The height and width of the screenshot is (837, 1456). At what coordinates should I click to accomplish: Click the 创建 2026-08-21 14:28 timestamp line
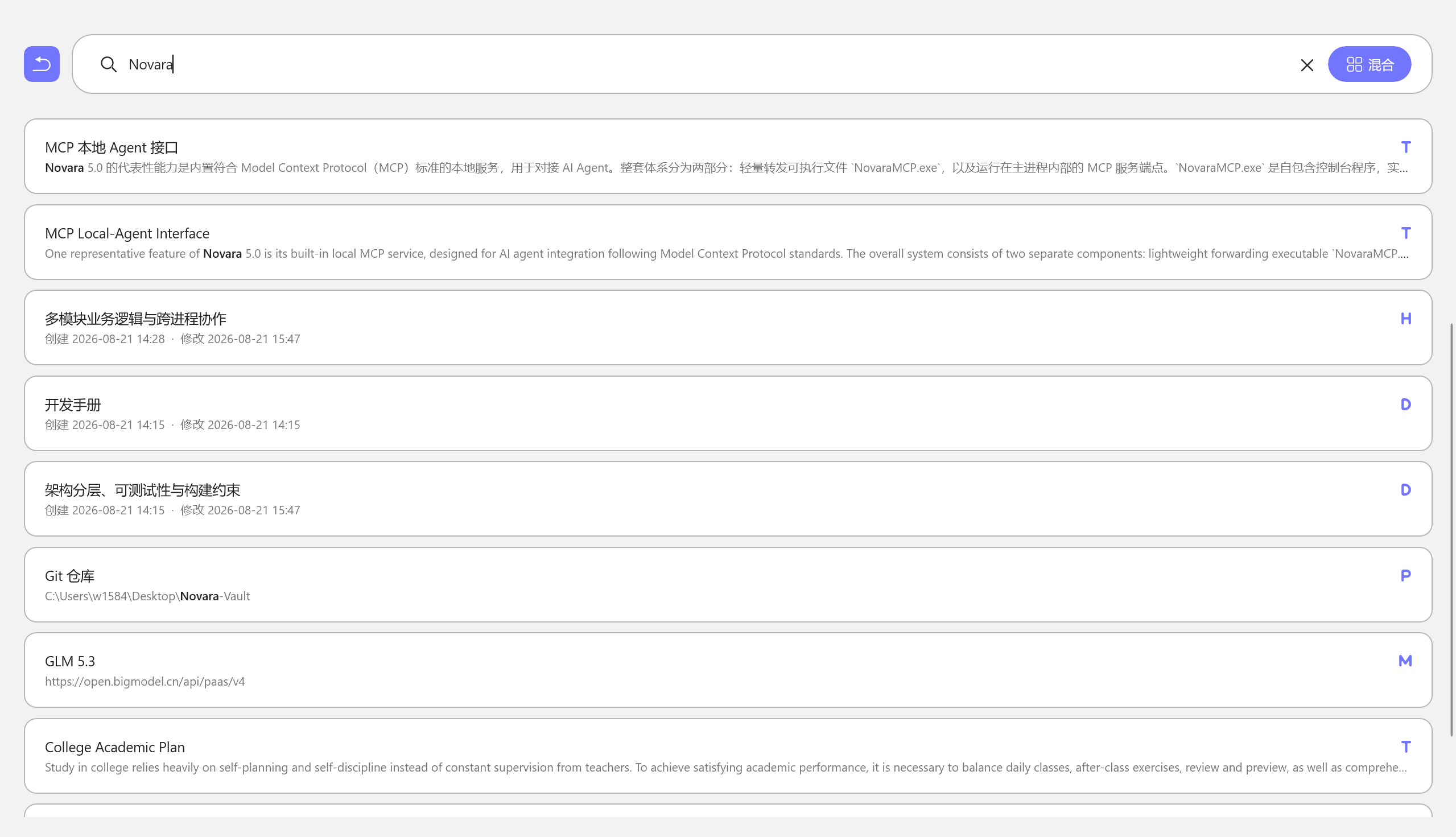[172, 339]
